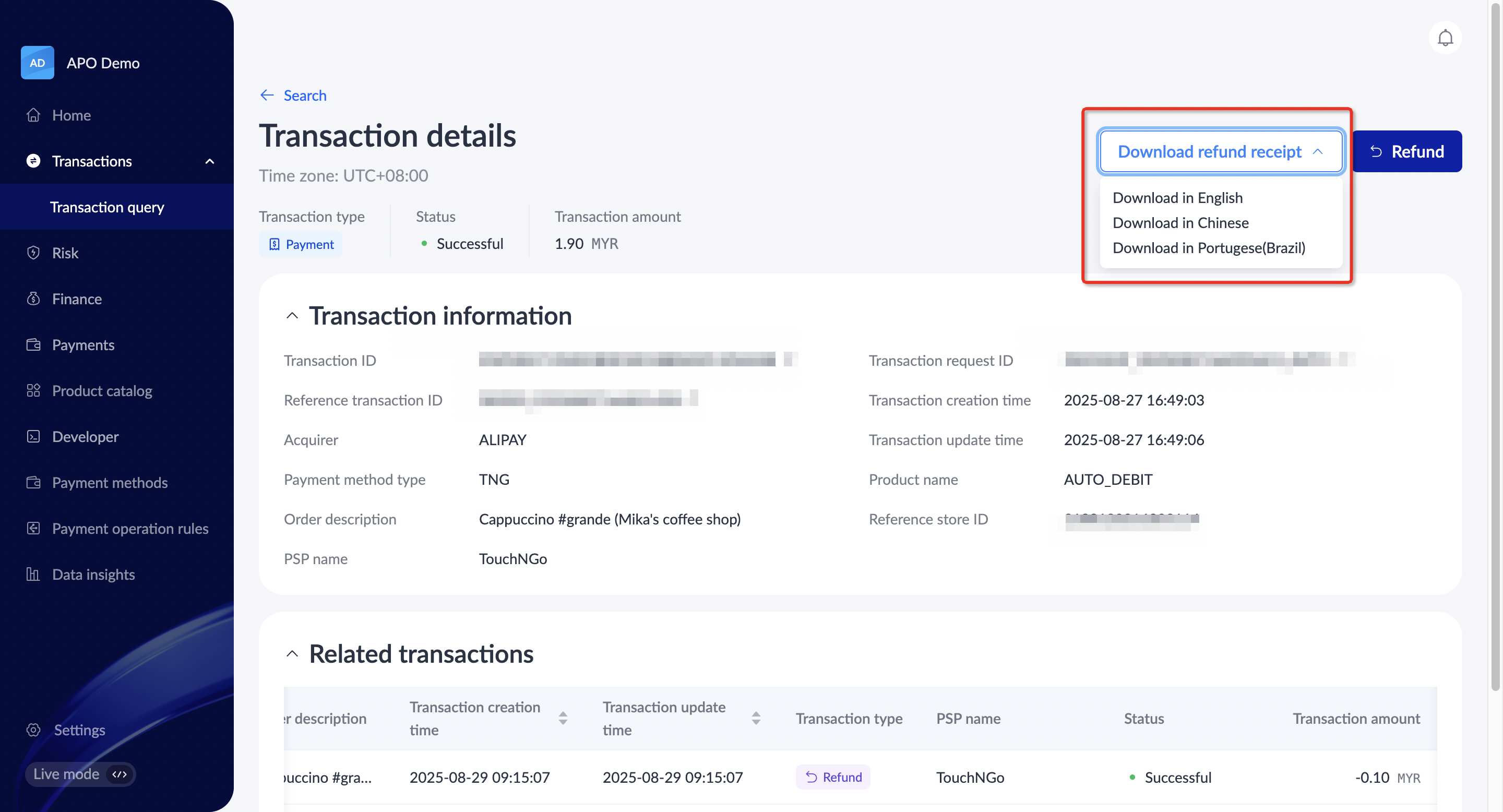Screen dimensions: 1503x812
Task: Open Payment methods from the sidebar
Action: coord(109,482)
